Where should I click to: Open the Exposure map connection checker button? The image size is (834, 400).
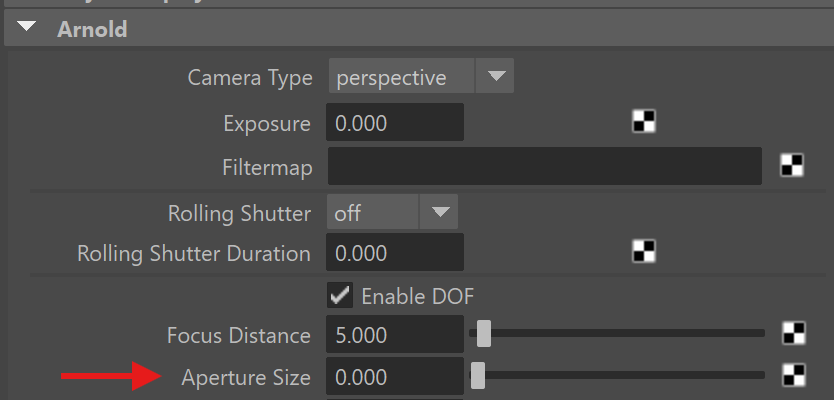click(644, 122)
